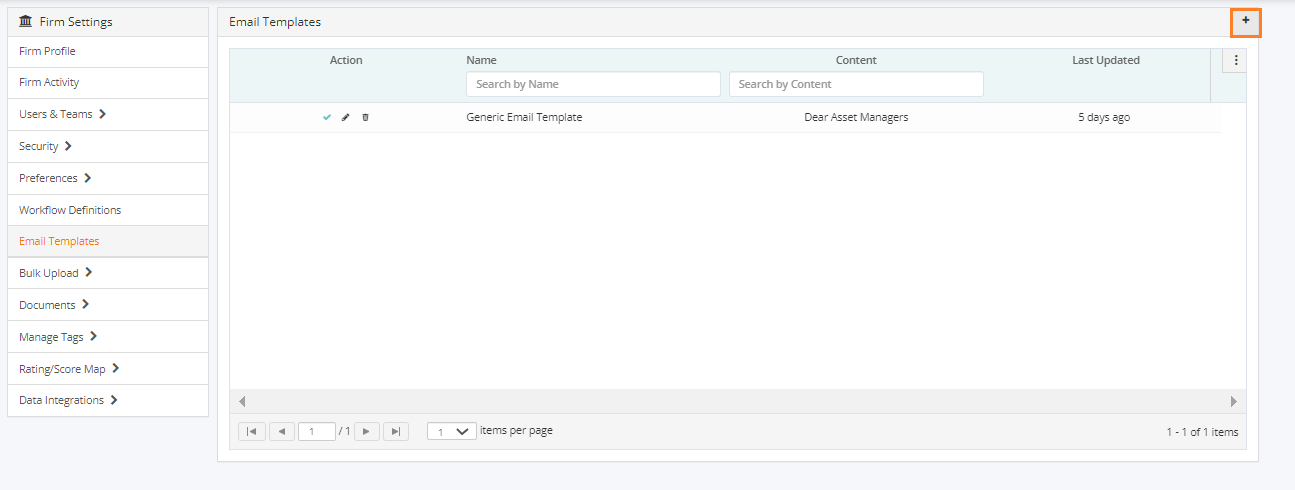Expand the Bulk Upload submenu
1295x490 pixels.
88,272
